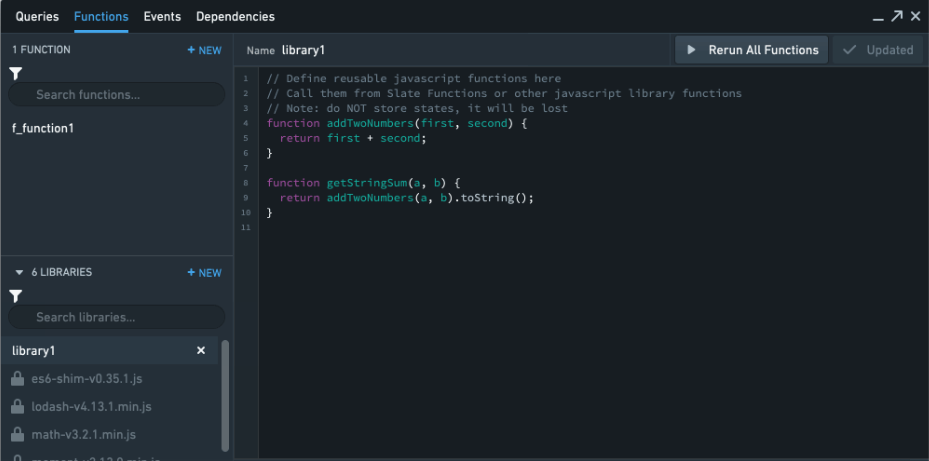Click the 1 FUNCTION header text
This screenshot has width=929, height=461.
[x=41, y=50]
